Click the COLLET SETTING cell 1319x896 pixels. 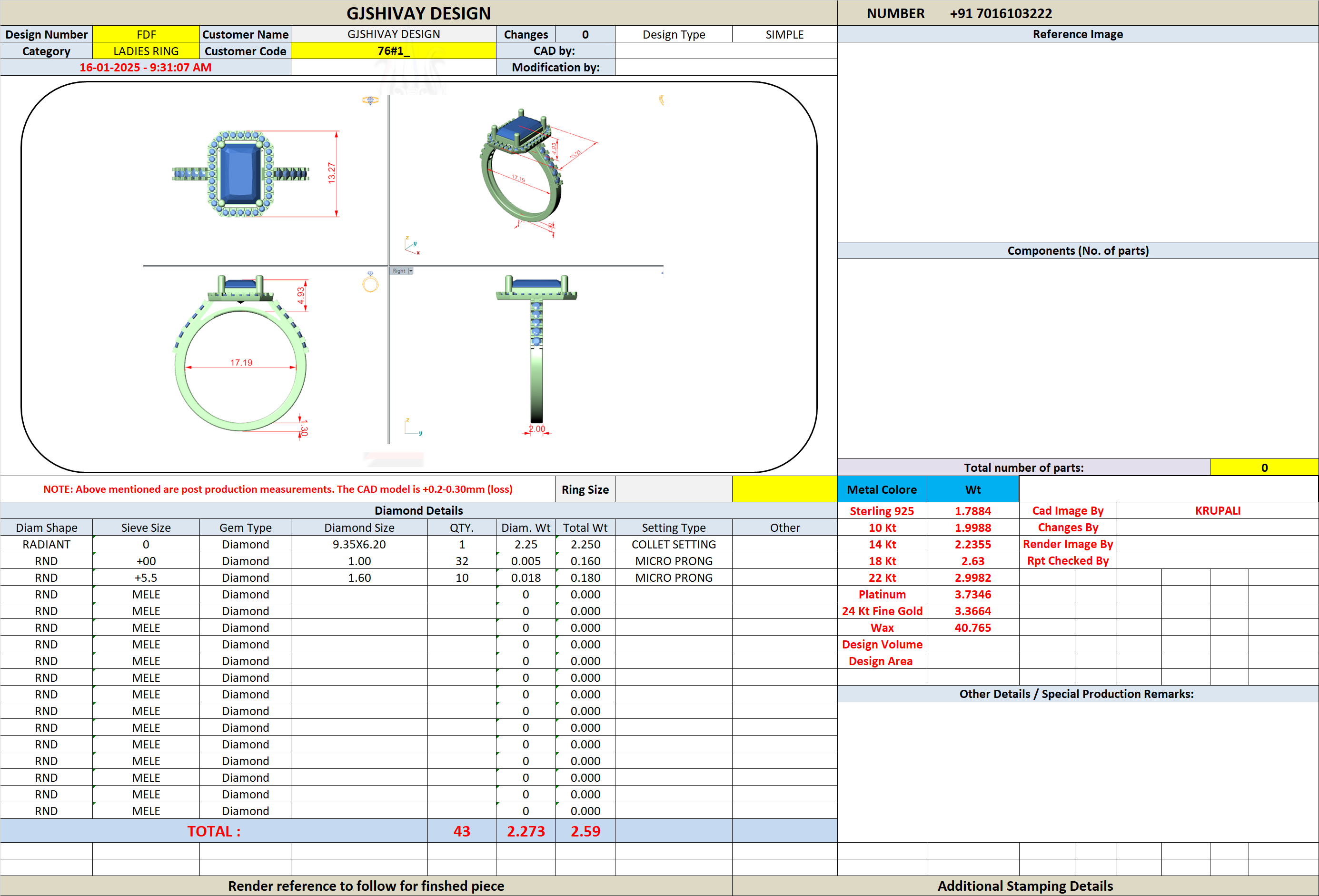coord(674,545)
